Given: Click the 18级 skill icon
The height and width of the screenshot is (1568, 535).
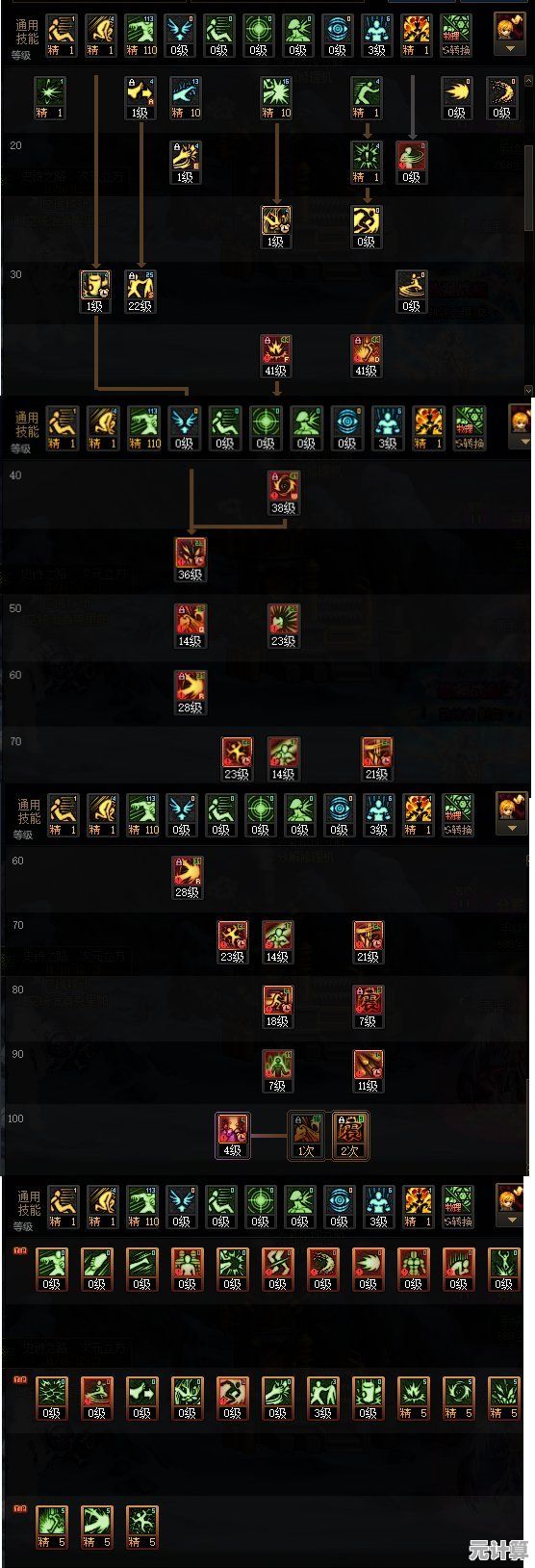Looking at the screenshot, I should [277, 1007].
